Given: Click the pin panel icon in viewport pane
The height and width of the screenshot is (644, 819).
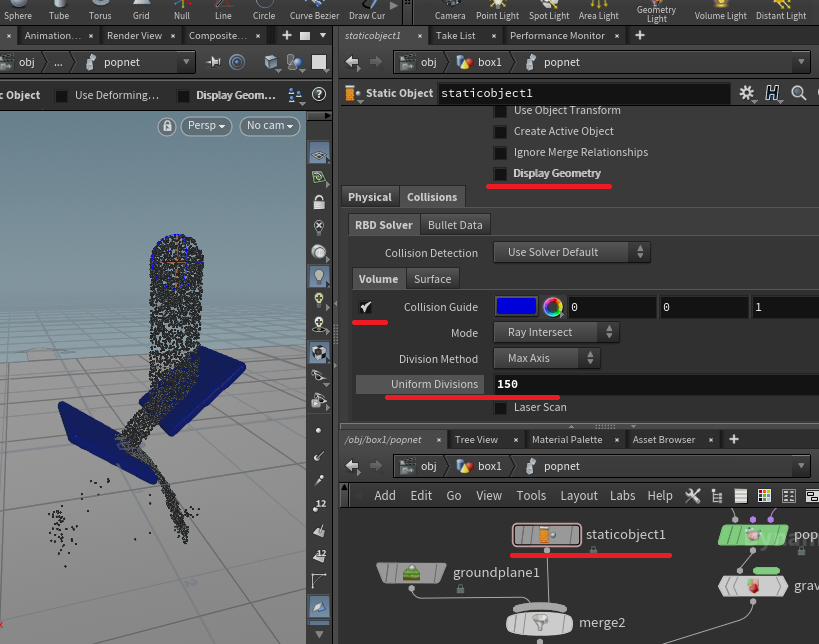Looking at the screenshot, I should (x=214, y=63).
